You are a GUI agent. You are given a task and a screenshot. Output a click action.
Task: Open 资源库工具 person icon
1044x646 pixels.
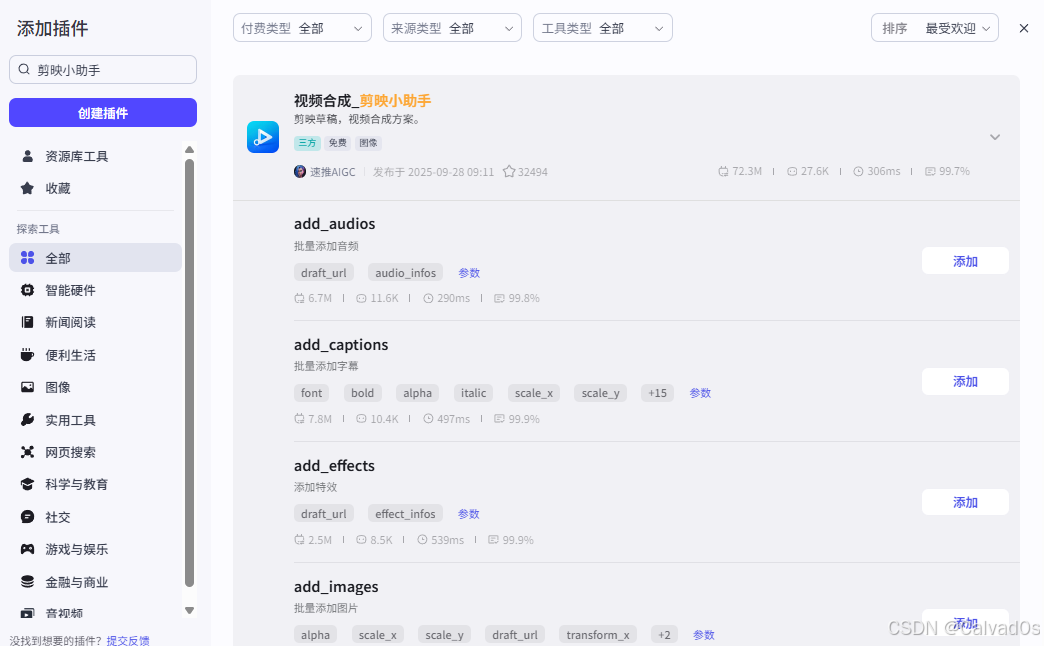coord(27,156)
